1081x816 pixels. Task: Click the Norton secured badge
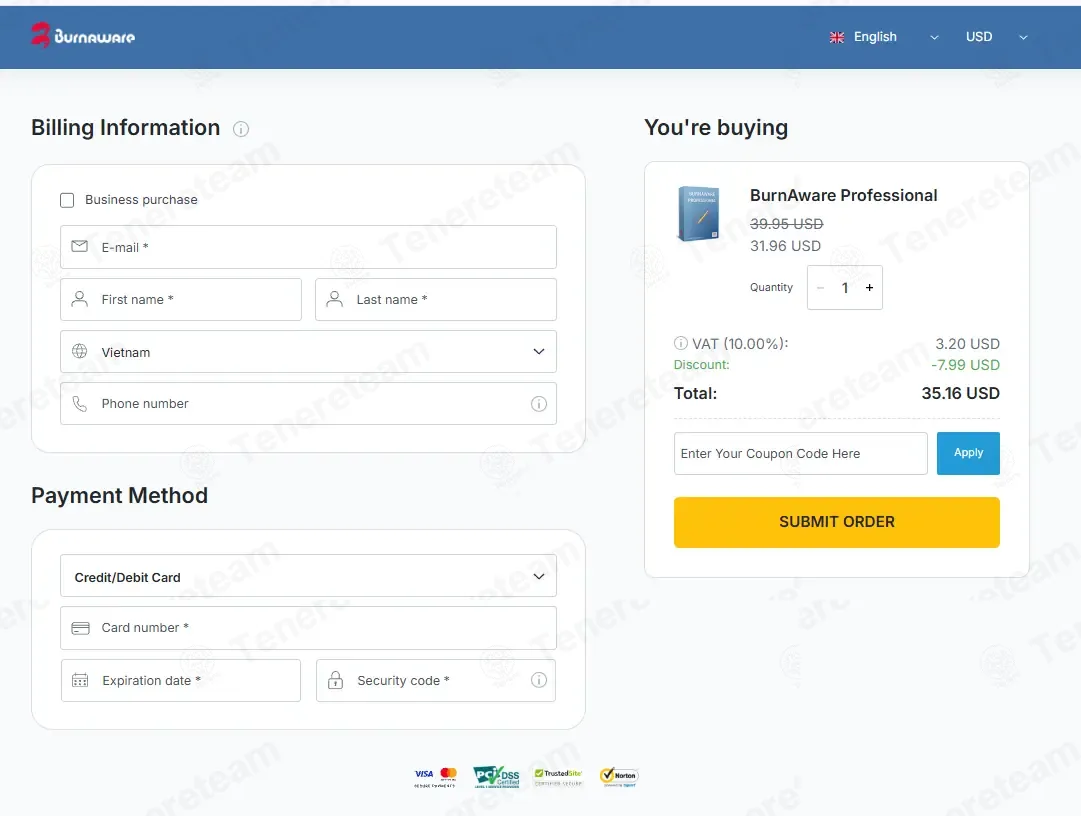click(x=619, y=777)
